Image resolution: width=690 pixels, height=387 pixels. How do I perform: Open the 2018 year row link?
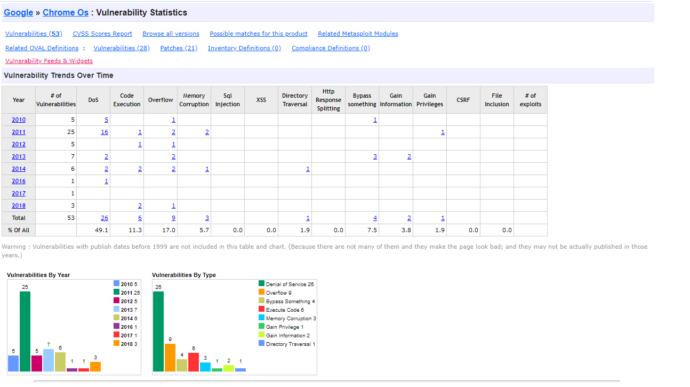18,206
